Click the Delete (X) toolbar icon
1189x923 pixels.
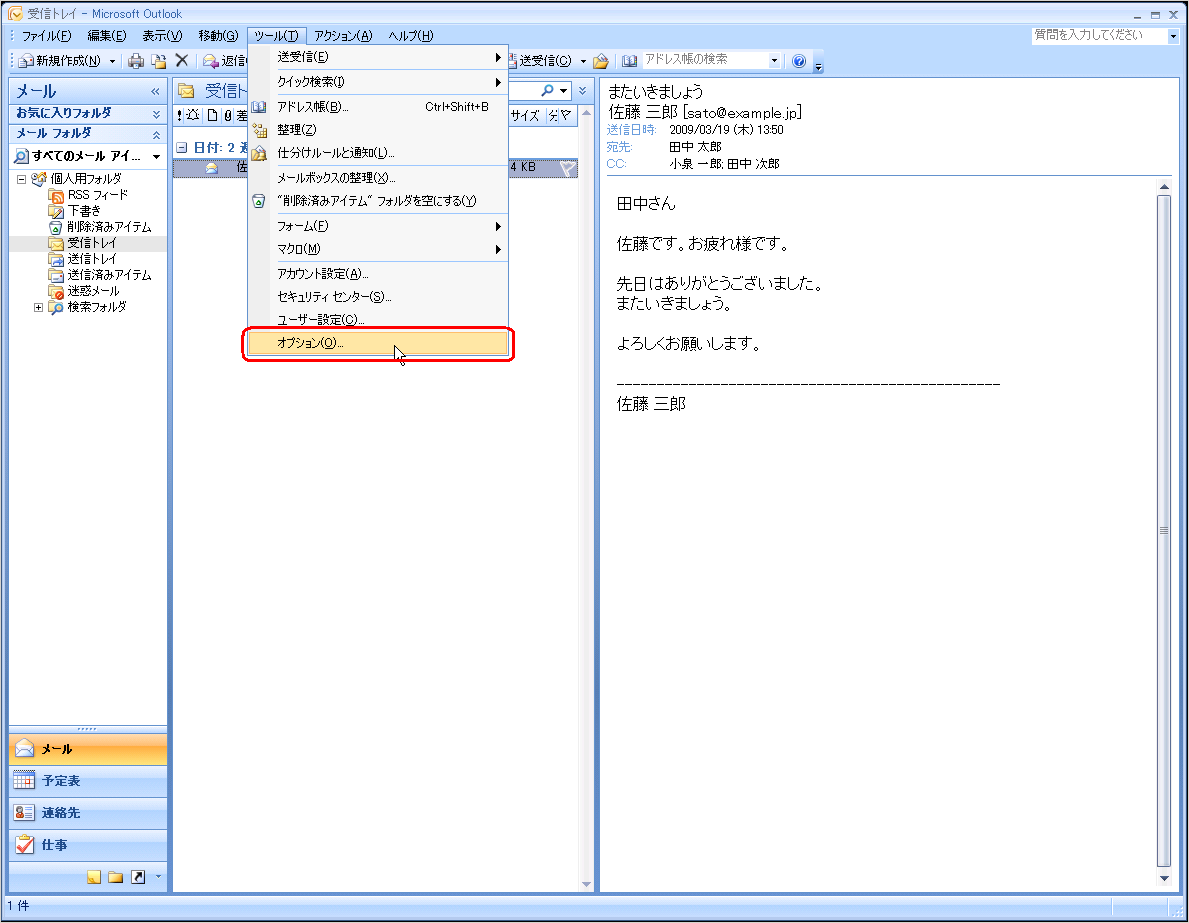pyautogui.click(x=182, y=61)
